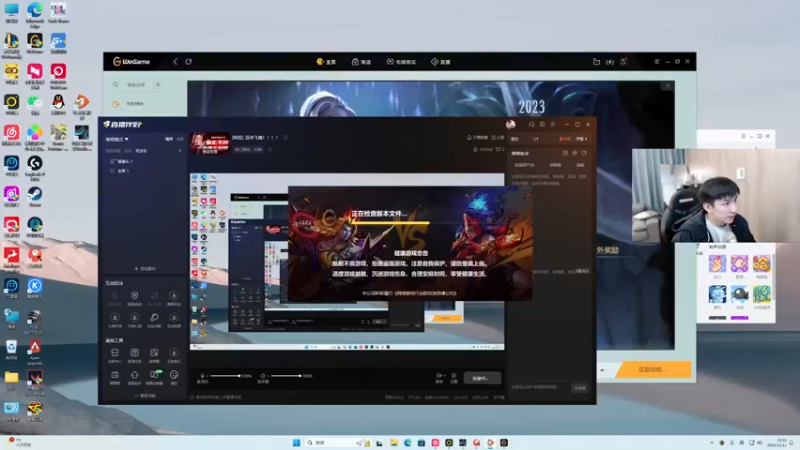This screenshot has height=450, width=800.
Task: Open customer service headset icon
Action: (531, 124)
